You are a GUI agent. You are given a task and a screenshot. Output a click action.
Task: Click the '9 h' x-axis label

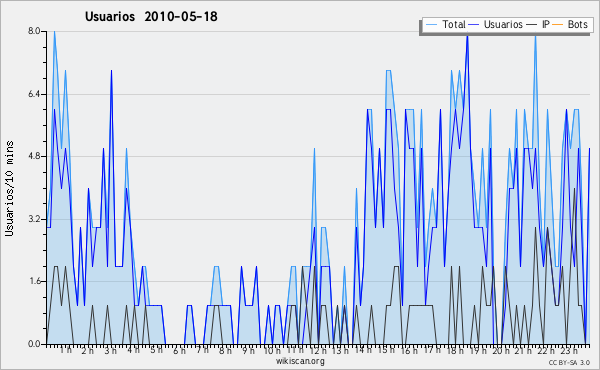248,351
